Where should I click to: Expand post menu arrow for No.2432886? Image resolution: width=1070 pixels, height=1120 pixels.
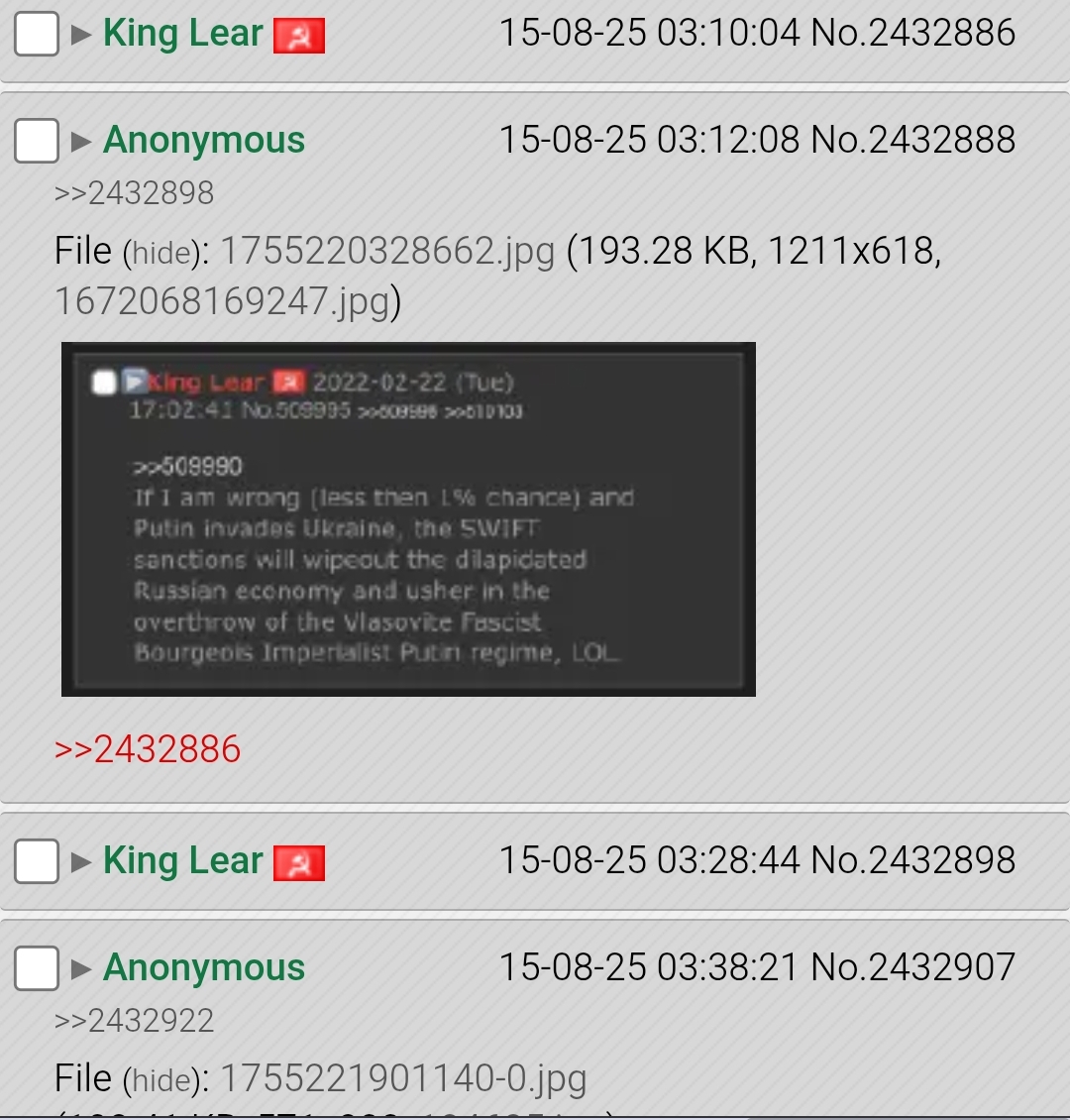coord(81,35)
